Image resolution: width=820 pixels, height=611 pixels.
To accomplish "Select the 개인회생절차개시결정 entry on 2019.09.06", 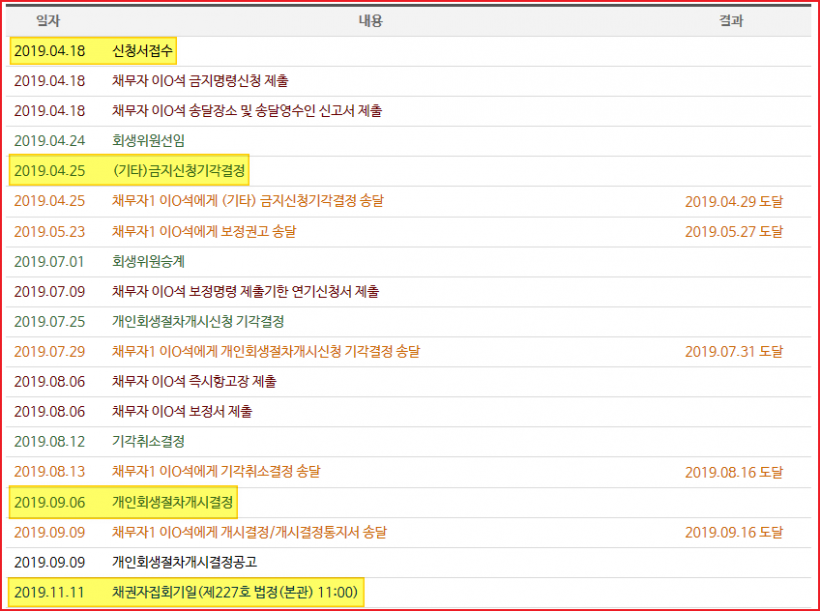I will coord(172,502).
